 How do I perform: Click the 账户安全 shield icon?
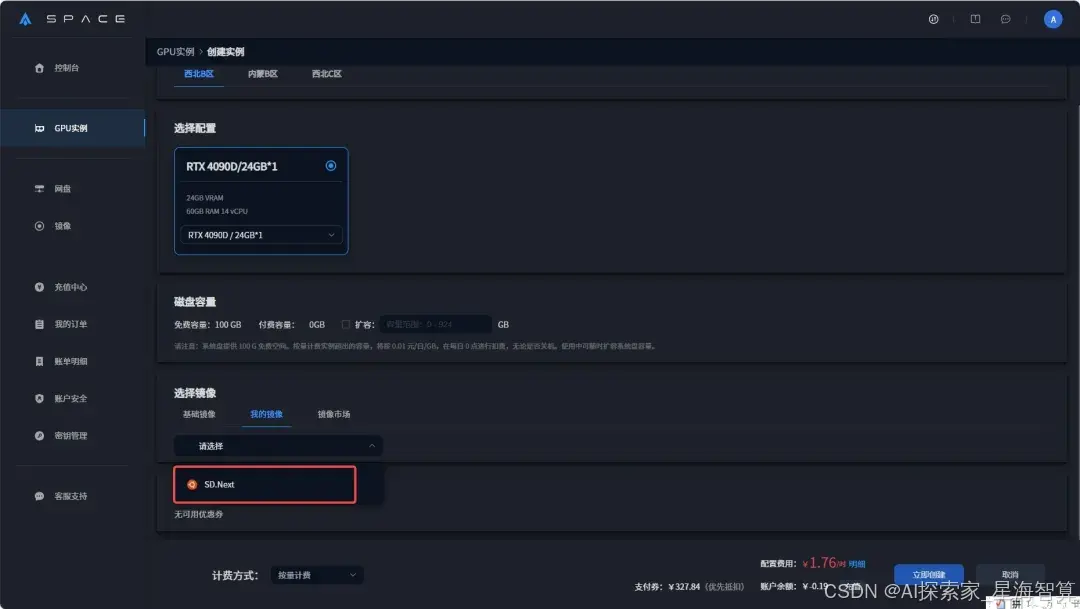[x=39, y=399]
